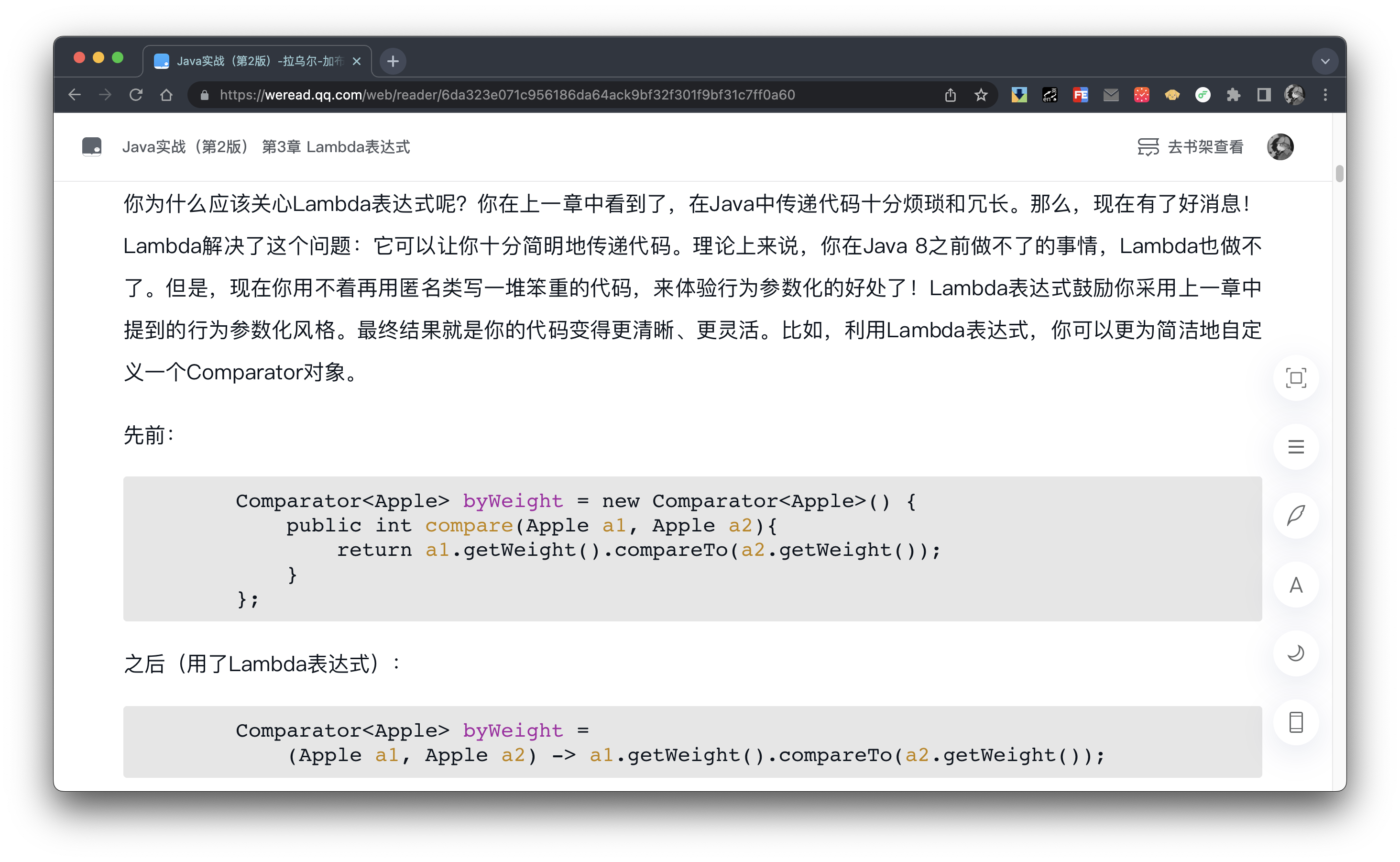Open a new tab with plus
The width and height of the screenshot is (1400, 862).
(393, 61)
